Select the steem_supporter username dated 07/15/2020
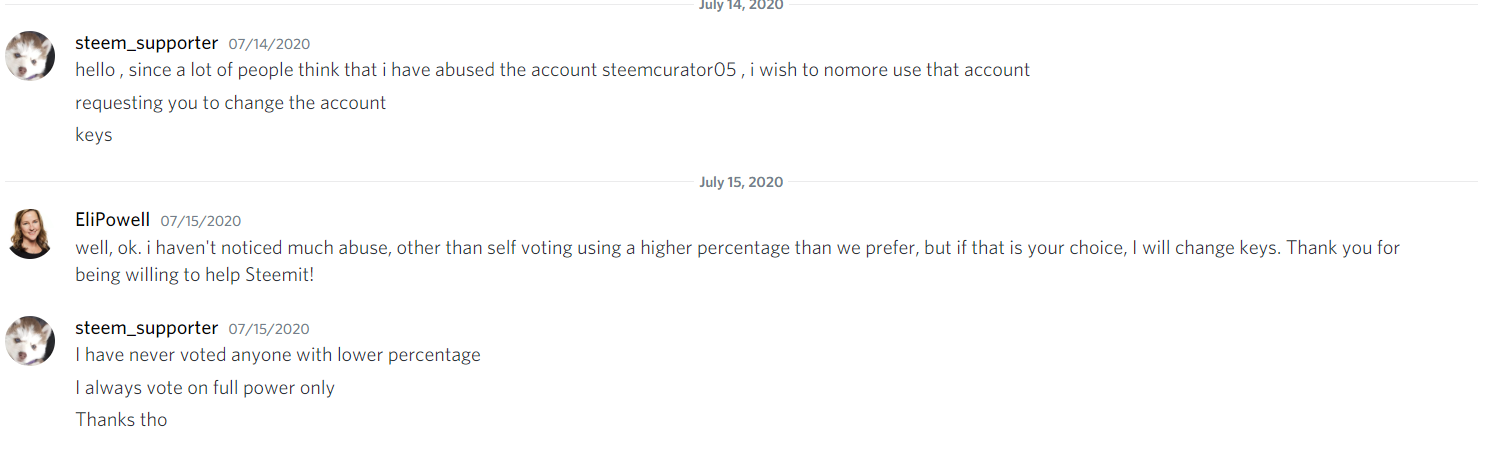Image resolution: width=1485 pixels, height=457 pixels. point(146,328)
